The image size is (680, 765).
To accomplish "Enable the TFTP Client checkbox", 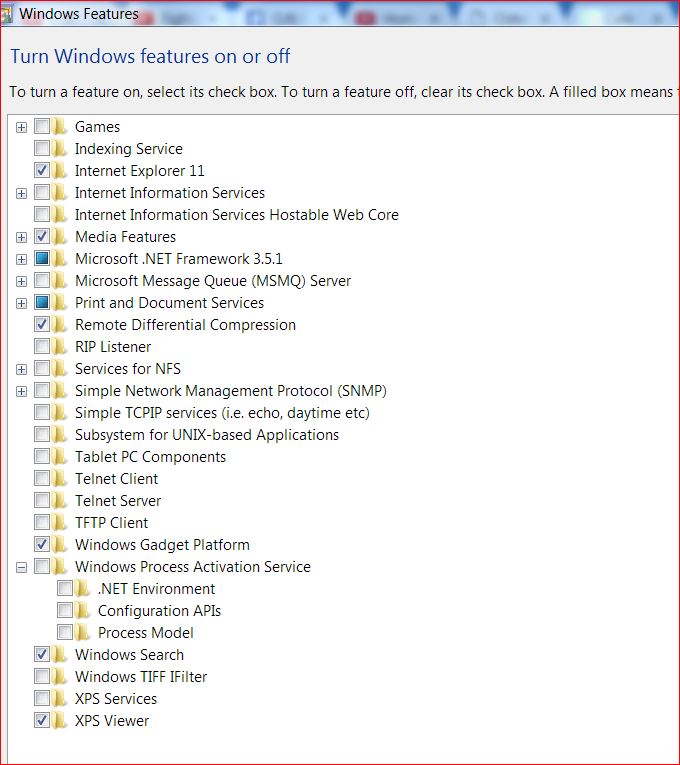I will coord(42,523).
